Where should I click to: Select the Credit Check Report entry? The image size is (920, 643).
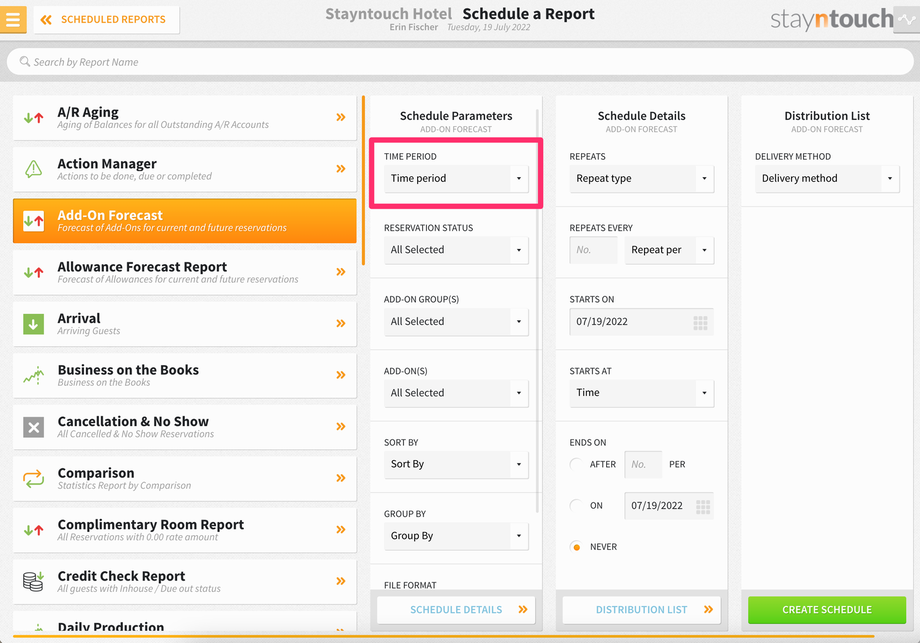coord(184,581)
